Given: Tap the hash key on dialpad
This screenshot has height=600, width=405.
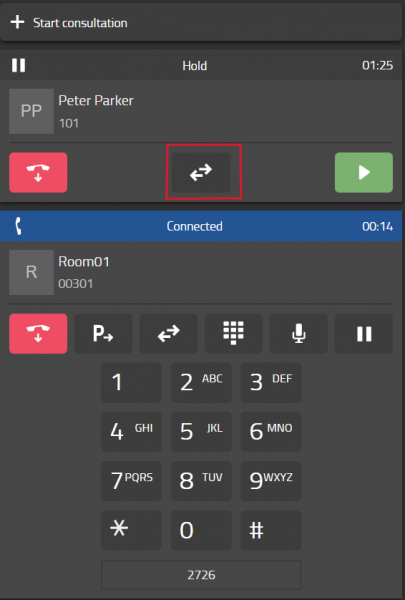Looking at the screenshot, I should 271,530.
